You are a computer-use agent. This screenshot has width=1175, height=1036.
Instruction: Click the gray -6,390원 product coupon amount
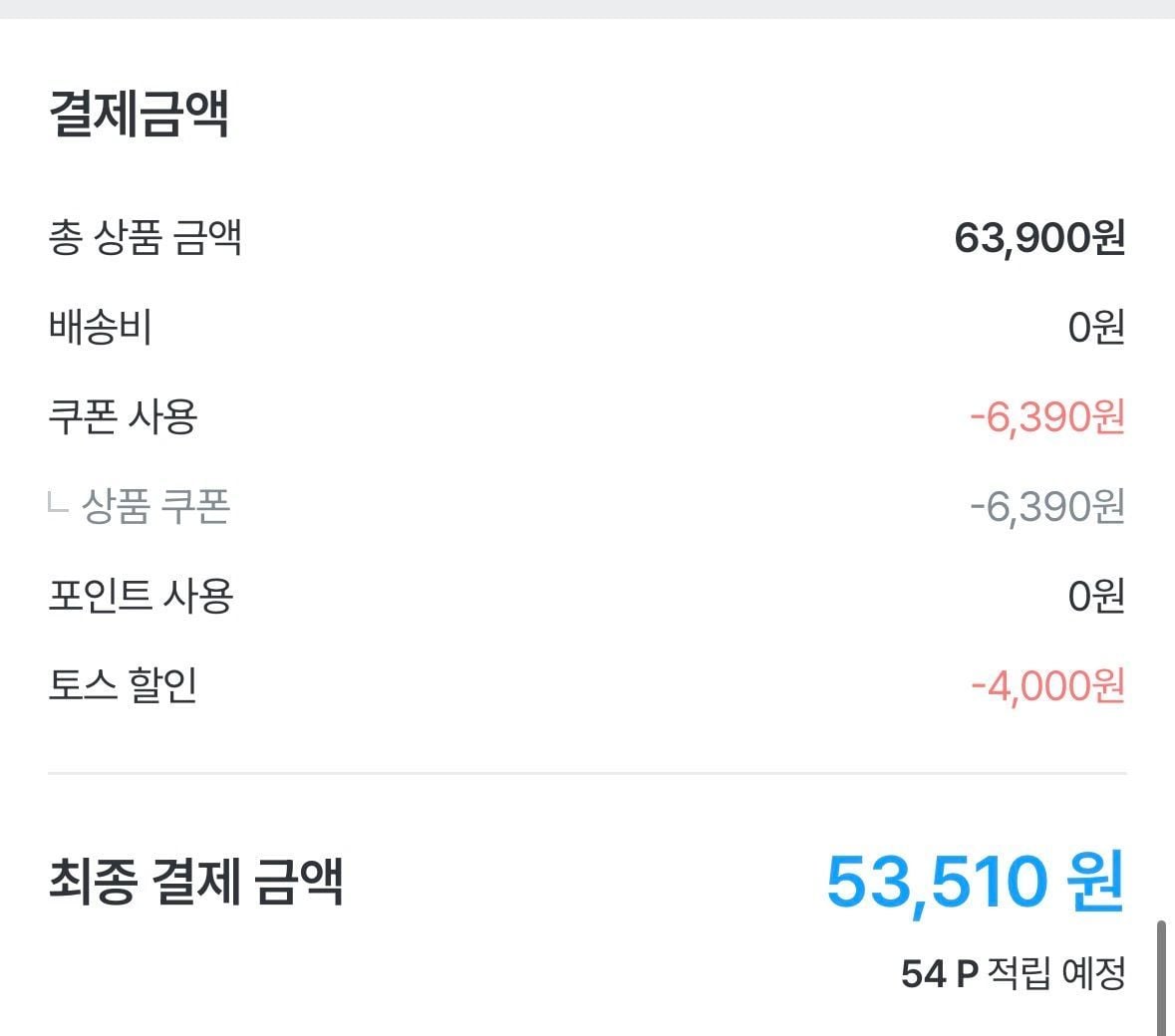1046,506
